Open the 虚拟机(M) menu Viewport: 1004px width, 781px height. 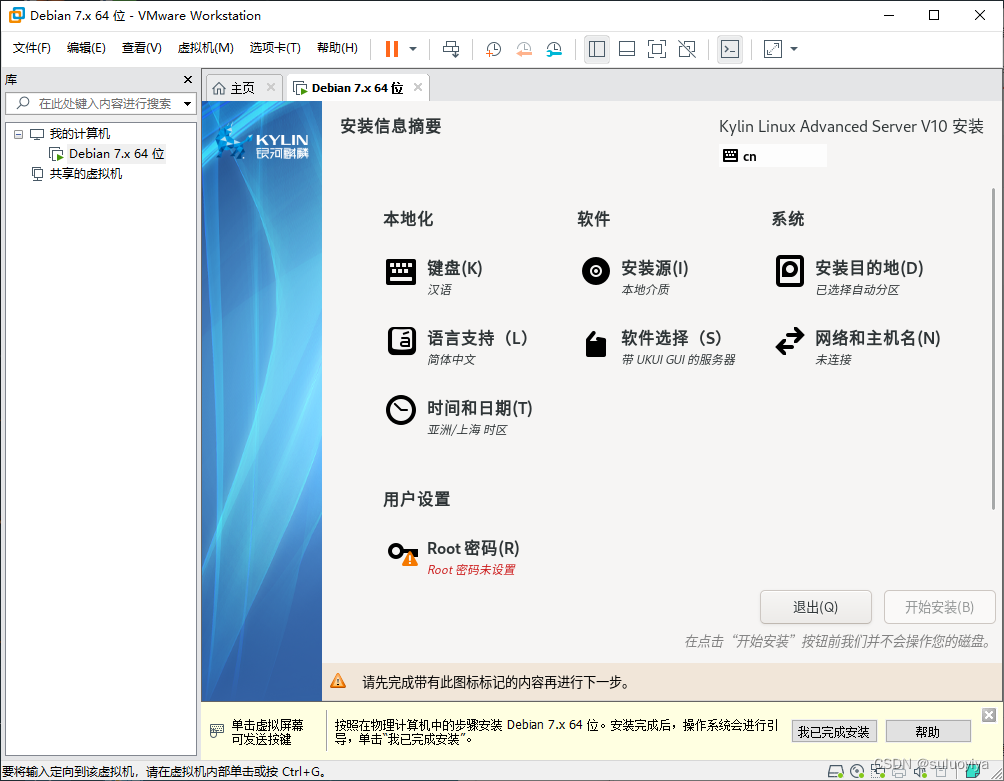(205, 46)
